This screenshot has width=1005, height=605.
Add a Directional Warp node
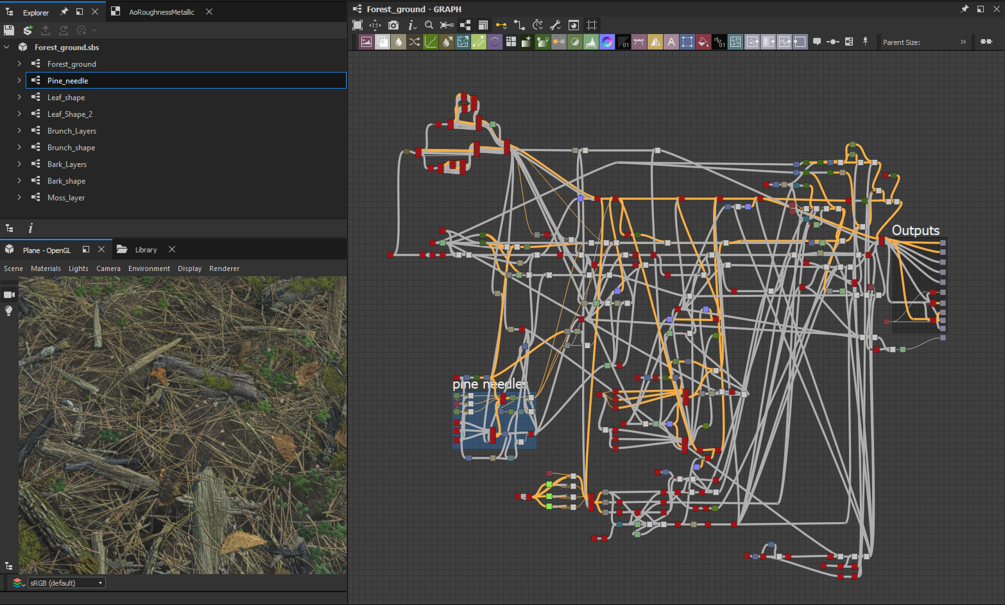tap(463, 42)
